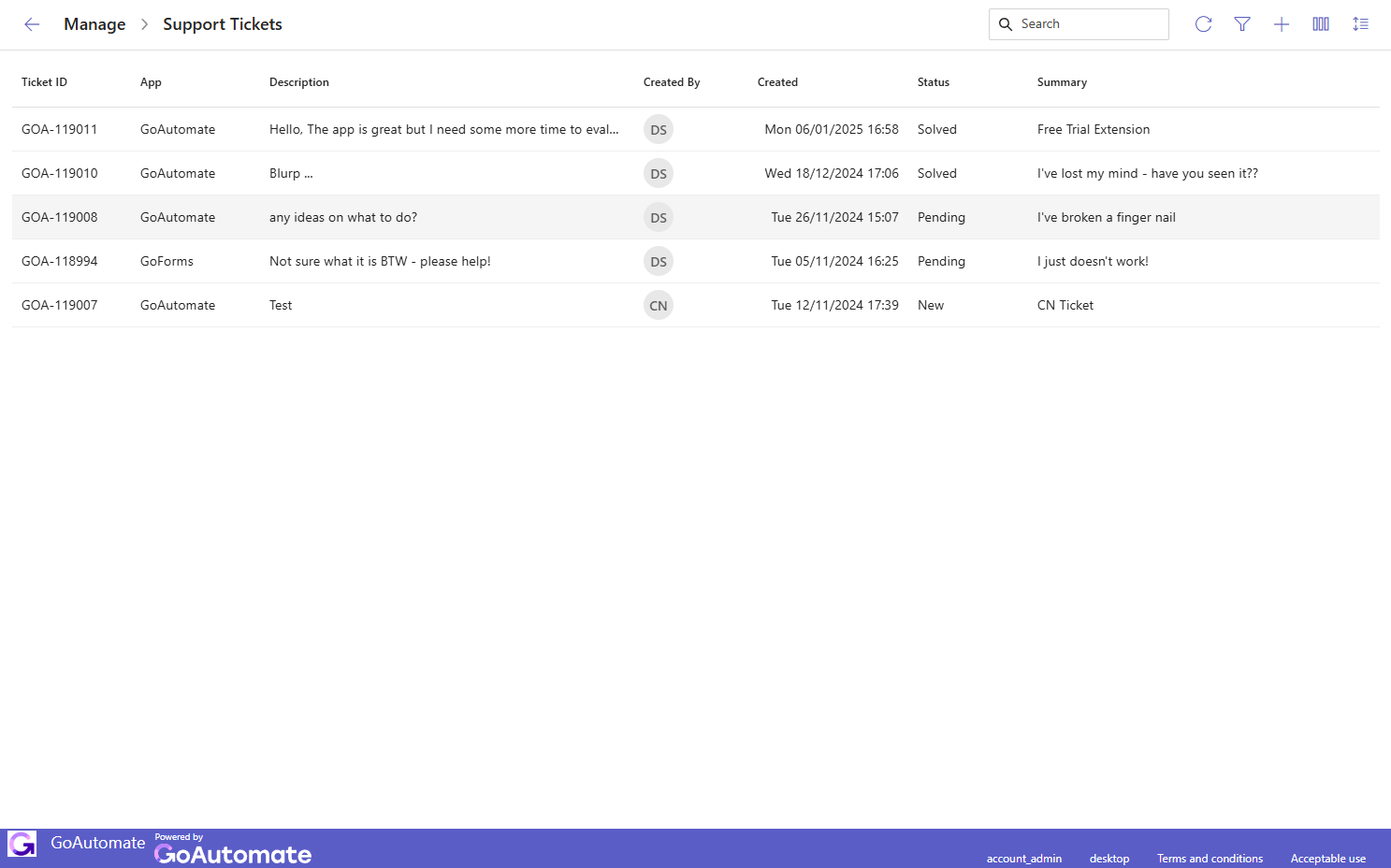The height and width of the screenshot is (868, 1391).
Task: Click description 'Hello, The app is great...'
Action: 443,129
